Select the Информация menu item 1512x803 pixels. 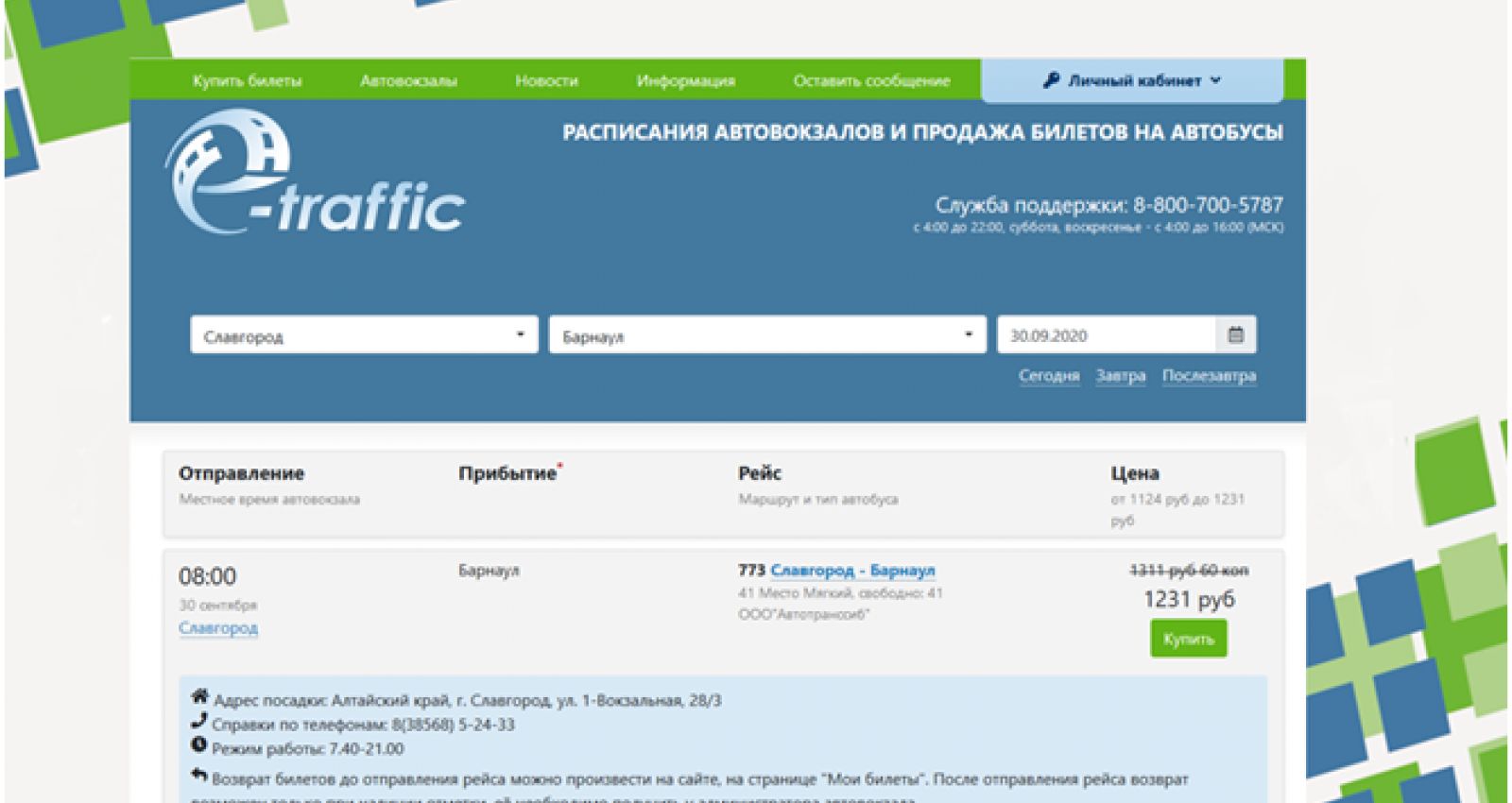click(x=685, y=81)
